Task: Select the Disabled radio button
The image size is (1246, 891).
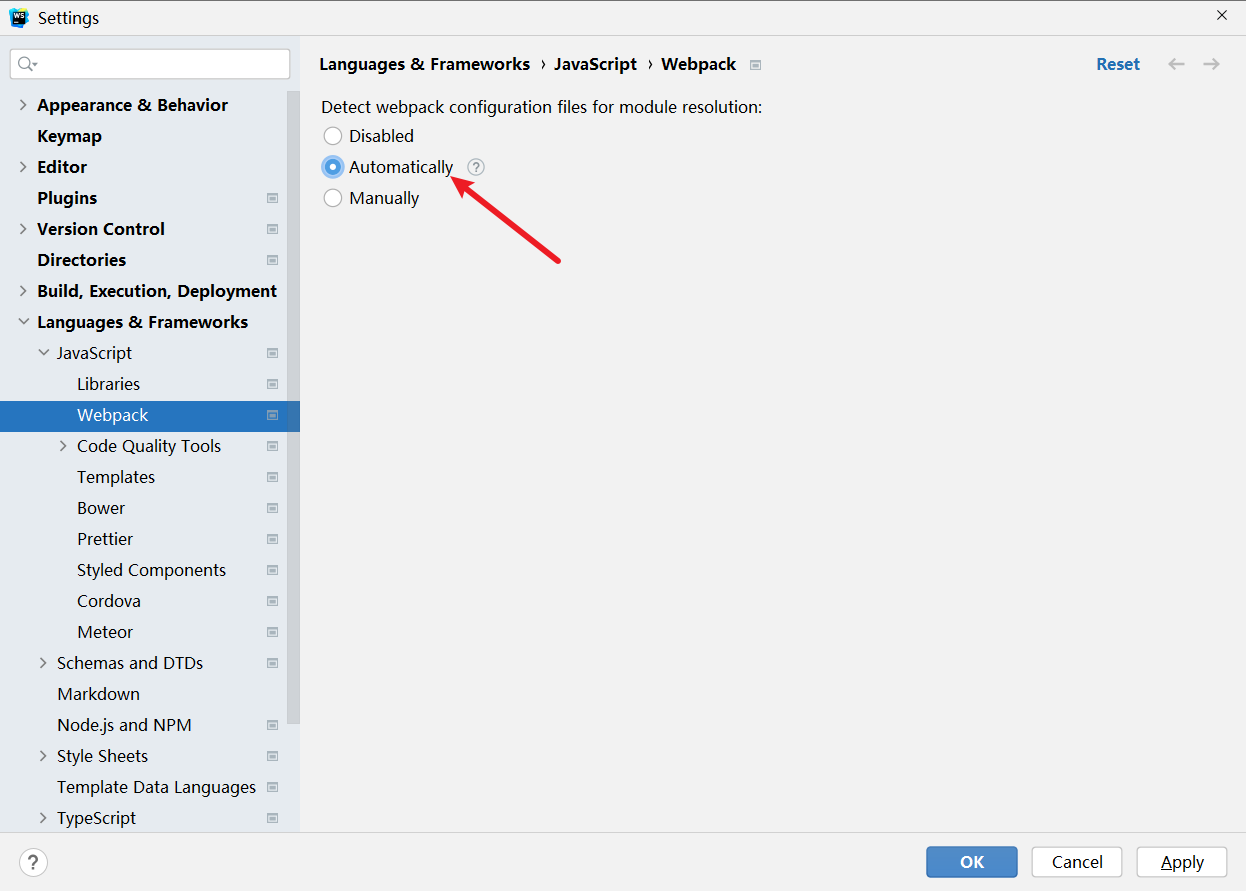Action: 332,136
